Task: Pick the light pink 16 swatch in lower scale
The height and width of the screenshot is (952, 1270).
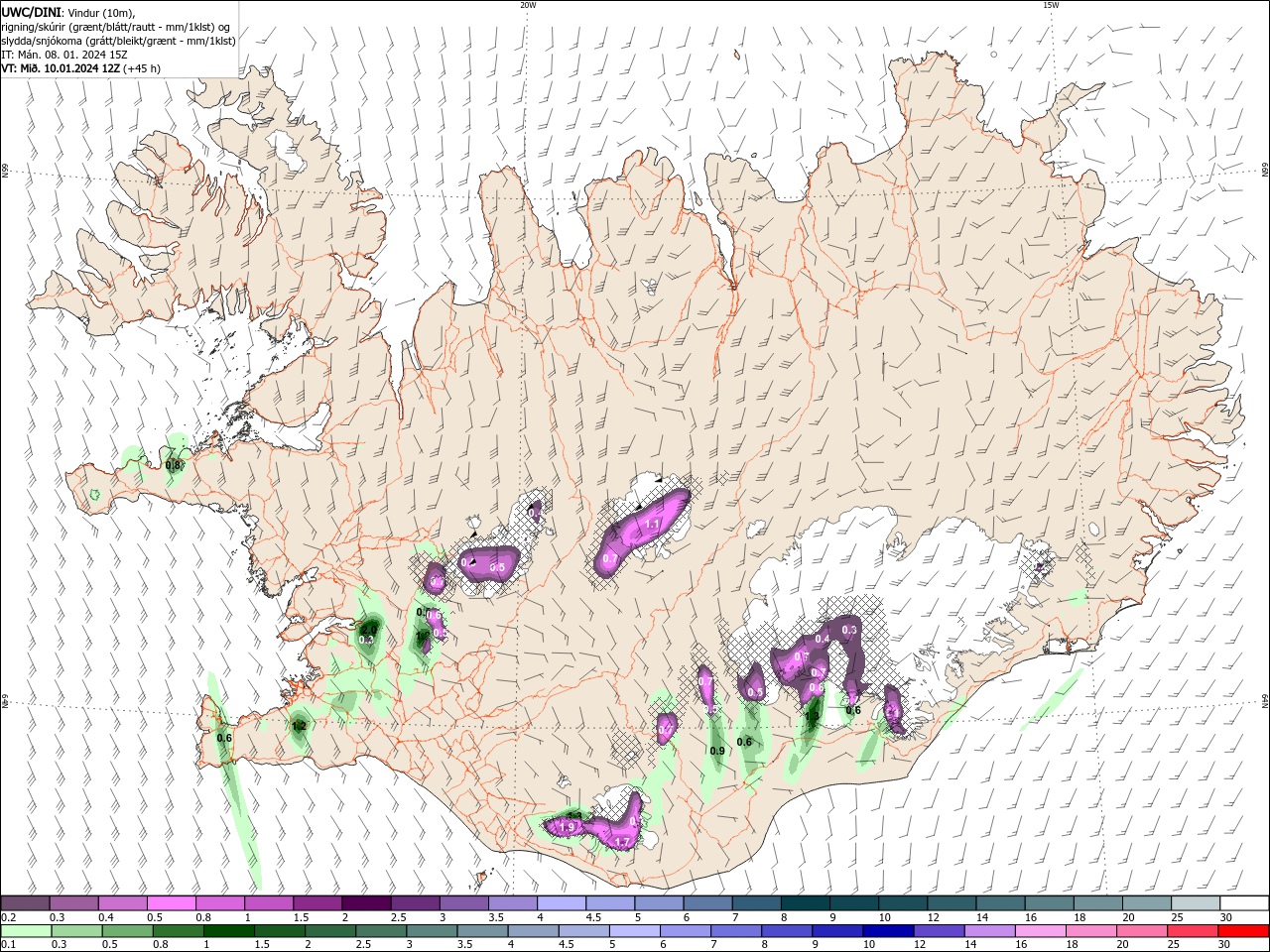Action: (x=1040, y=931)
